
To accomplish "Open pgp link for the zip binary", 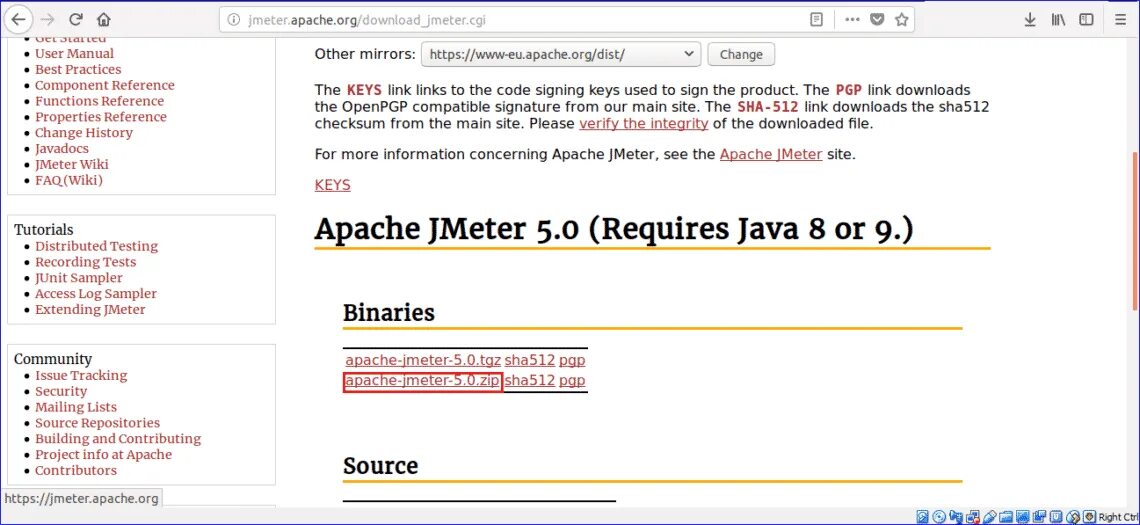I will click(572, 380).
